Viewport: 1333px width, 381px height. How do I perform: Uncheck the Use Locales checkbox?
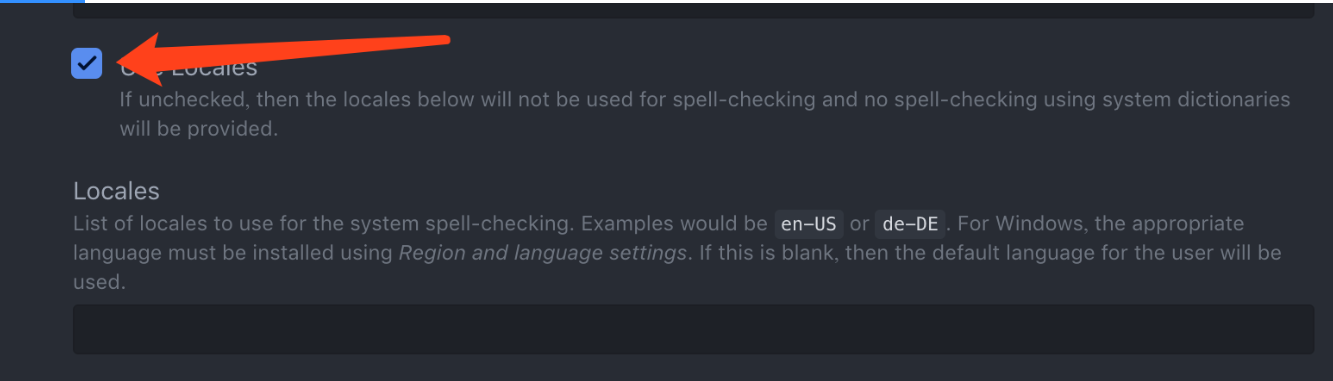point(87,63)
